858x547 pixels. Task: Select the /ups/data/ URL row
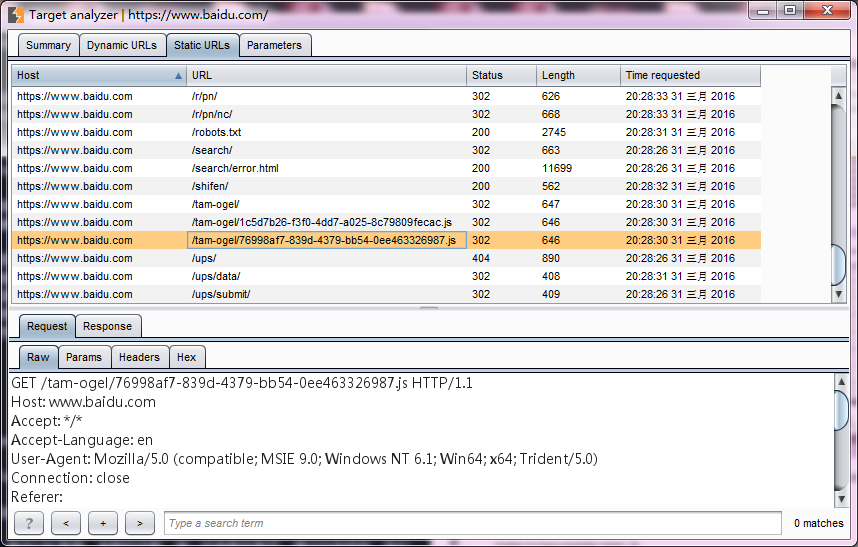point(386,276)
